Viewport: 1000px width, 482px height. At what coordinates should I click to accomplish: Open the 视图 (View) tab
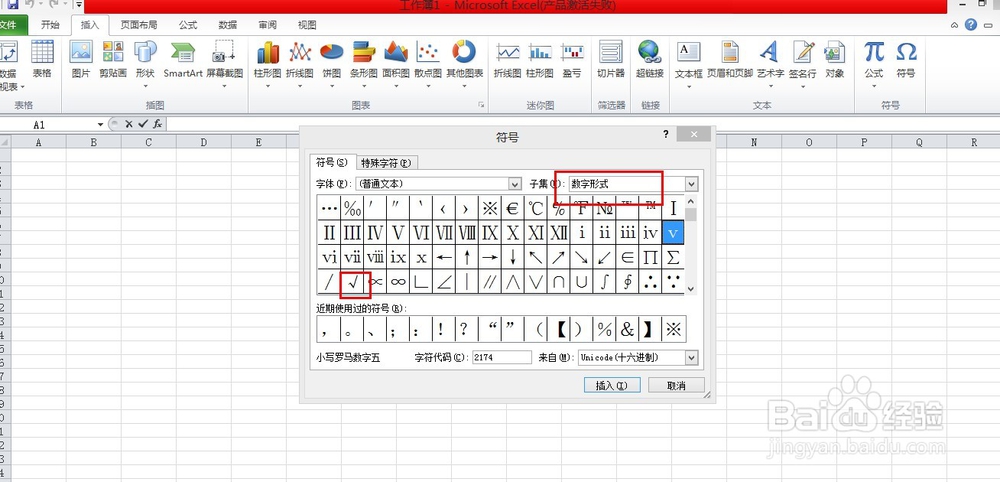tap(307, 25)
